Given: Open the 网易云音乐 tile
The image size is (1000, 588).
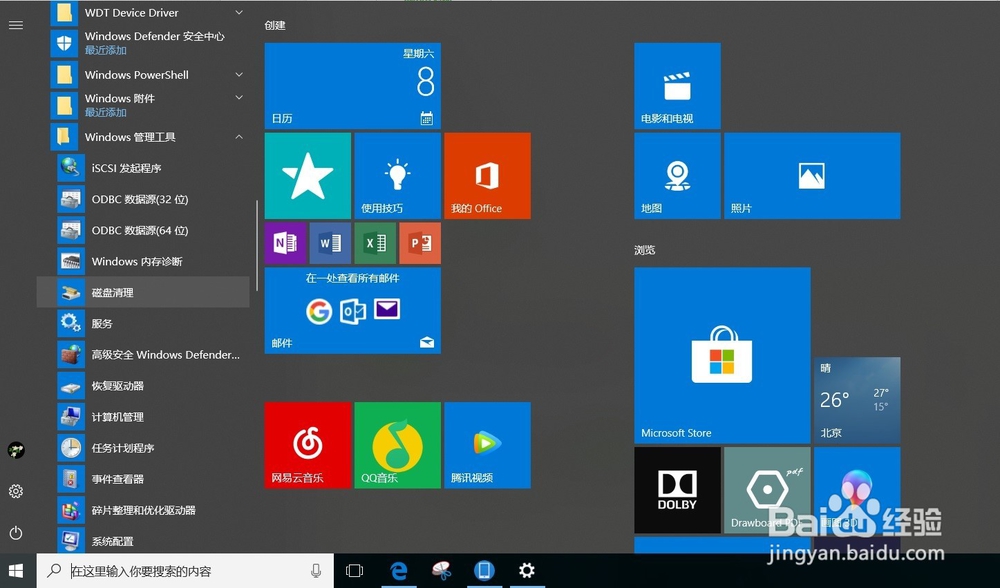Looking at the screenshot, I should pyautogui.click(x=307, y=445).
